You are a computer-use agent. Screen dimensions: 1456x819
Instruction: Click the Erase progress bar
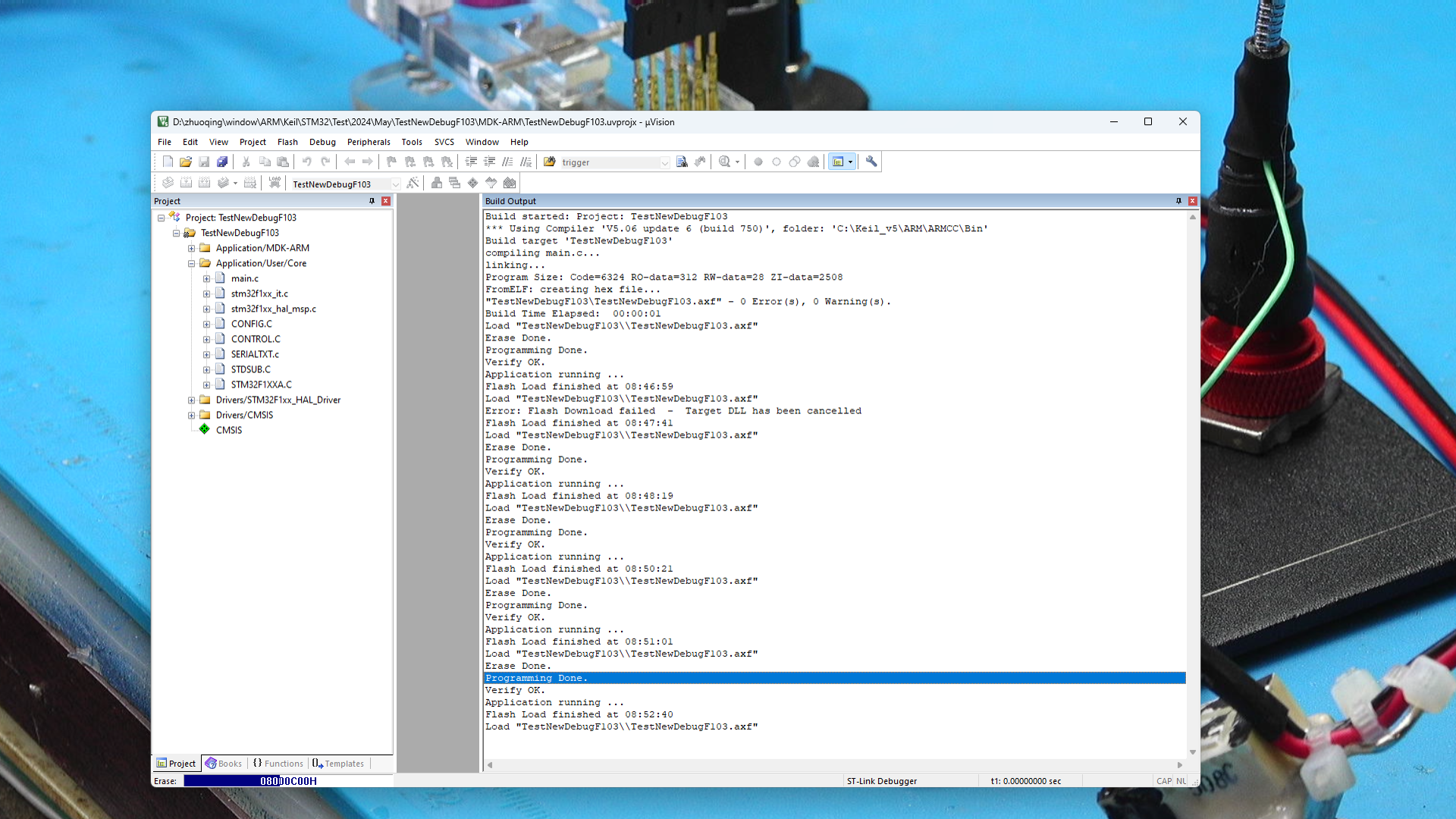288,780
